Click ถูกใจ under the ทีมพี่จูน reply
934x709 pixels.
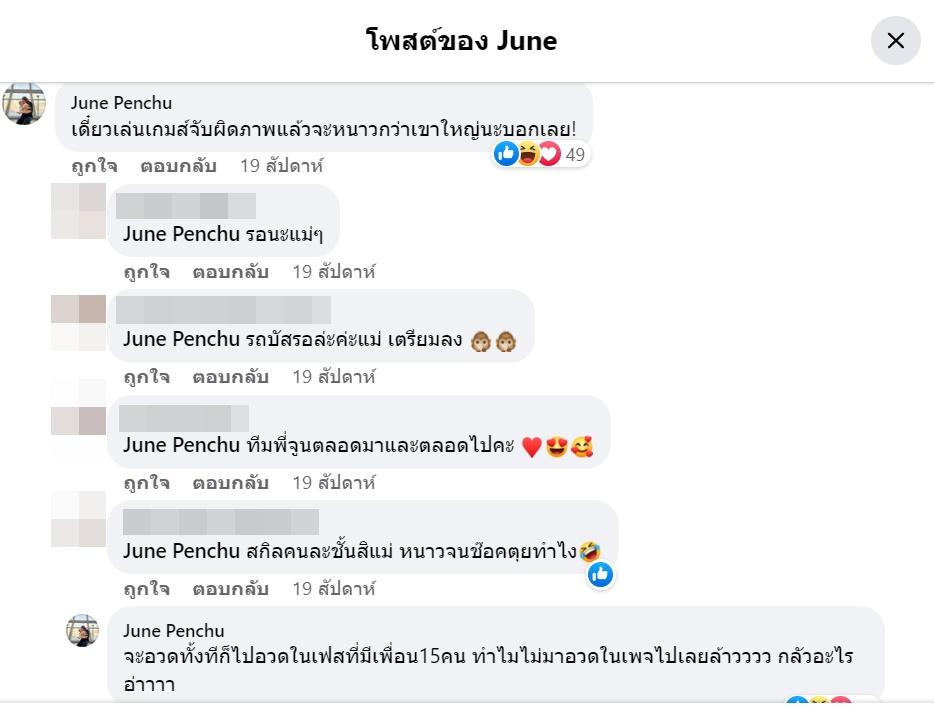click(146, 483)
